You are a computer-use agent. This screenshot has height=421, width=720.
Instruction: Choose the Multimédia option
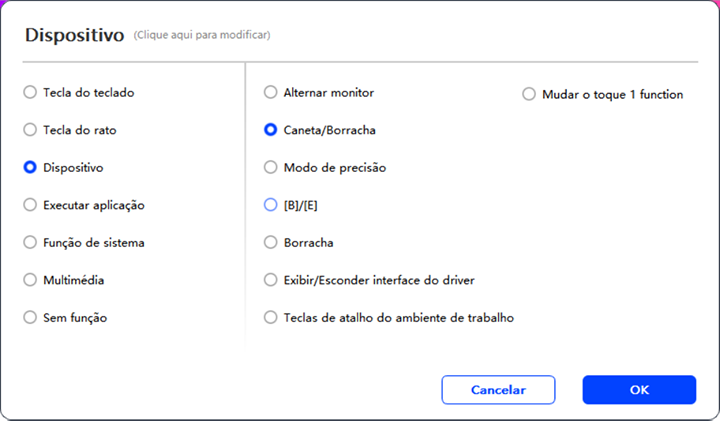pos(30,281)
